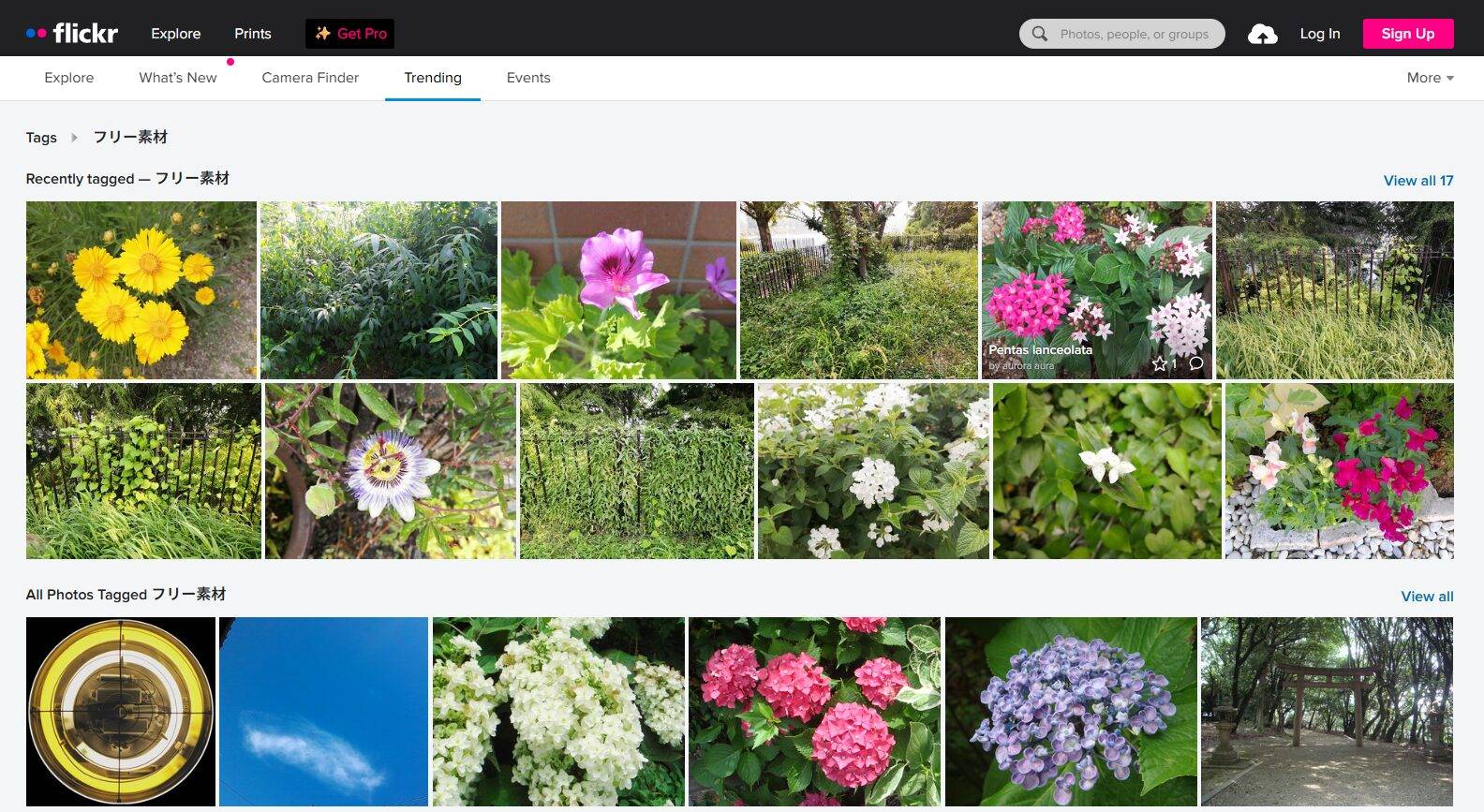Screen dimensions: 1484x812
Task: Click the upload cloud icon
Action: click(x=1262, y=35)
